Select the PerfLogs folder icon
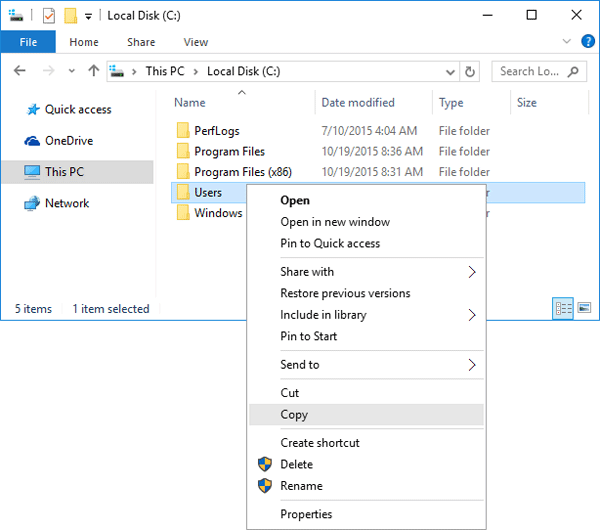 [x=182, y=131]
